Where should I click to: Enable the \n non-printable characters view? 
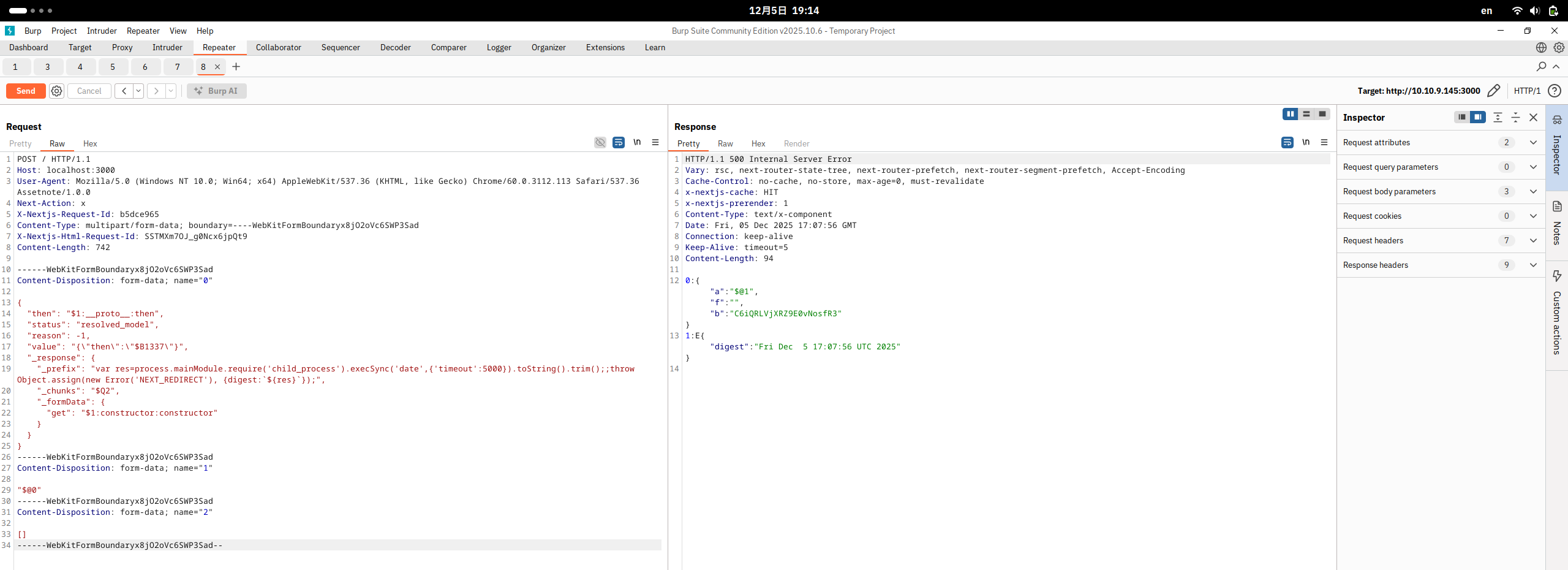point(636,142)
